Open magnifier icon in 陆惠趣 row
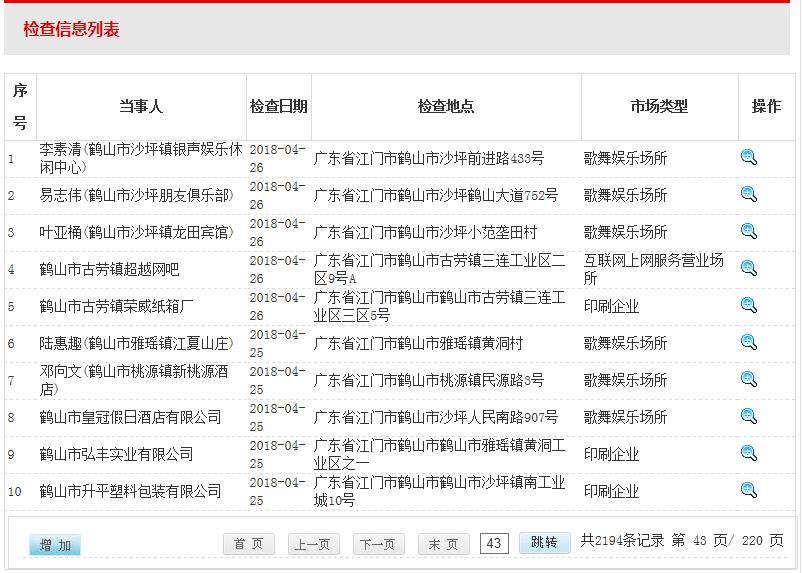 tap(748, 342)
